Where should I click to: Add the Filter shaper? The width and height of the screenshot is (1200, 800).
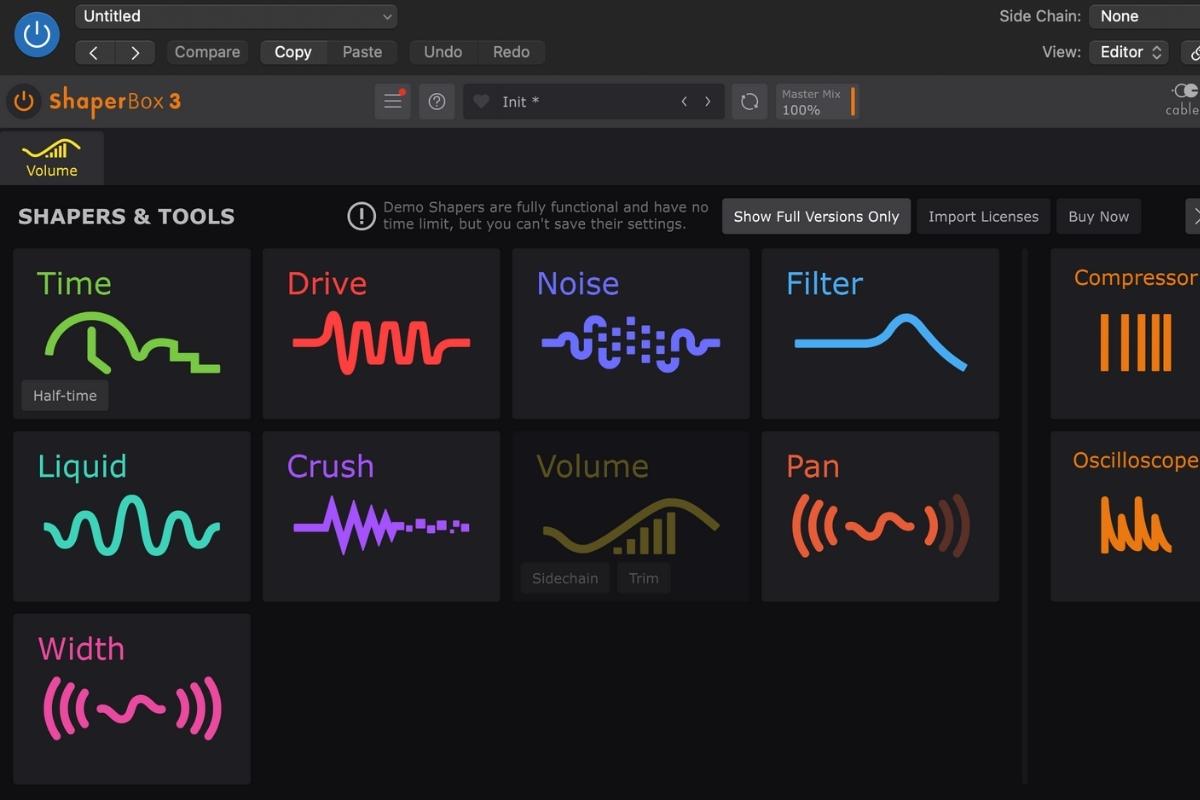[880, 333]
